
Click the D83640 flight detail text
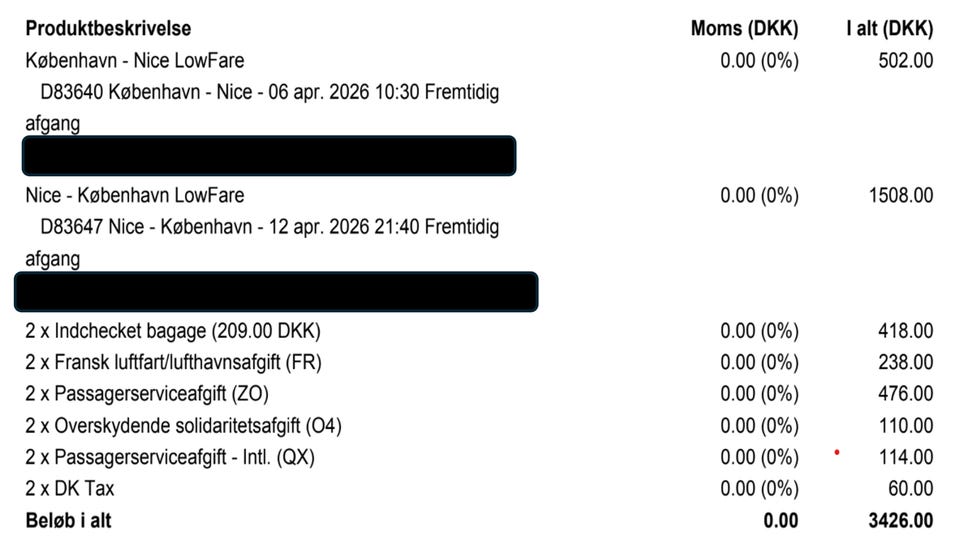(x=270, y=92)
